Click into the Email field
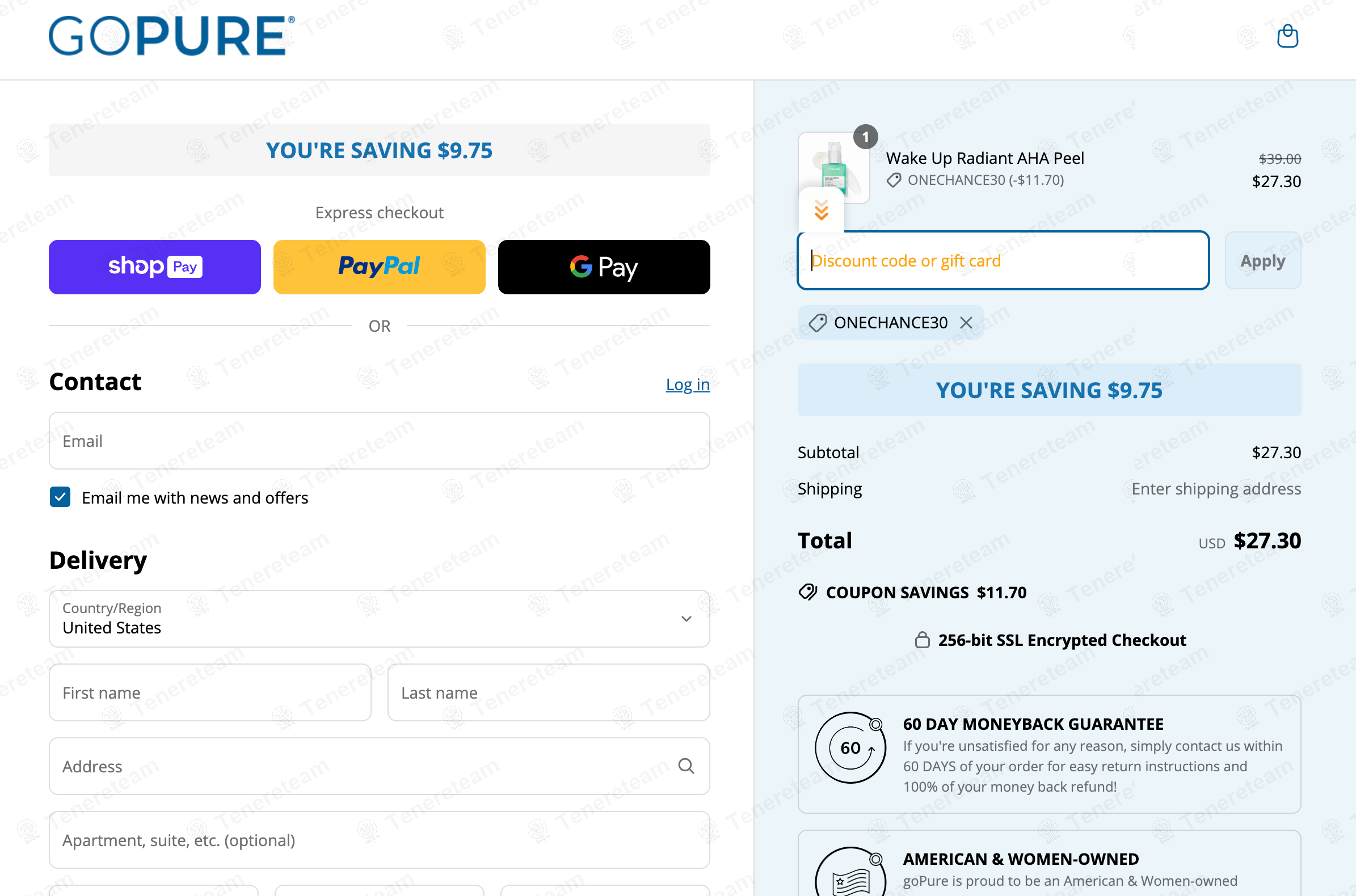This screenshot has width=1356, height=896. (379, 441)
